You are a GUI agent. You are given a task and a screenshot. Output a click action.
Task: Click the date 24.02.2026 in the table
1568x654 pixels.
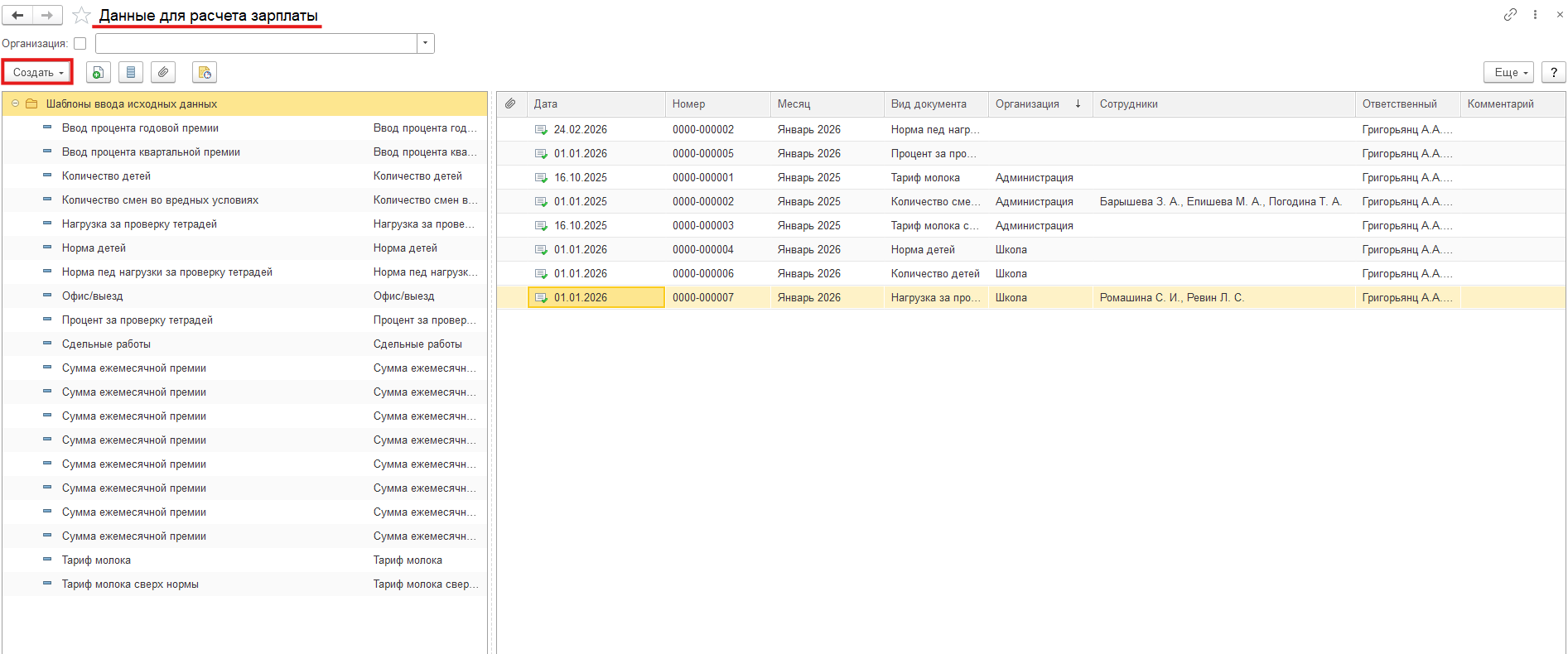(x=581, y=130)
